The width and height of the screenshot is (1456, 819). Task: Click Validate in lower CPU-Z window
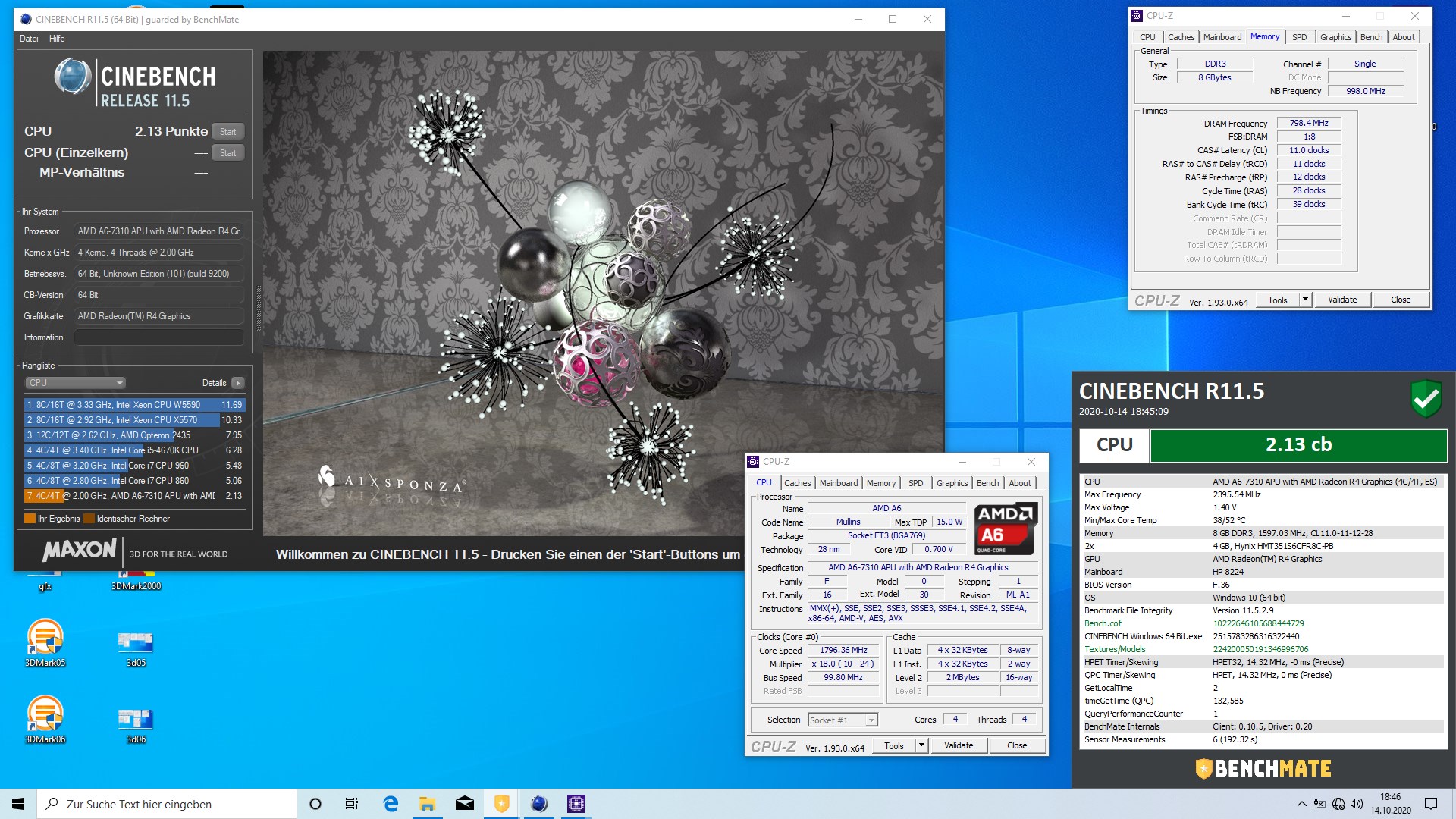tap(959, 746)
